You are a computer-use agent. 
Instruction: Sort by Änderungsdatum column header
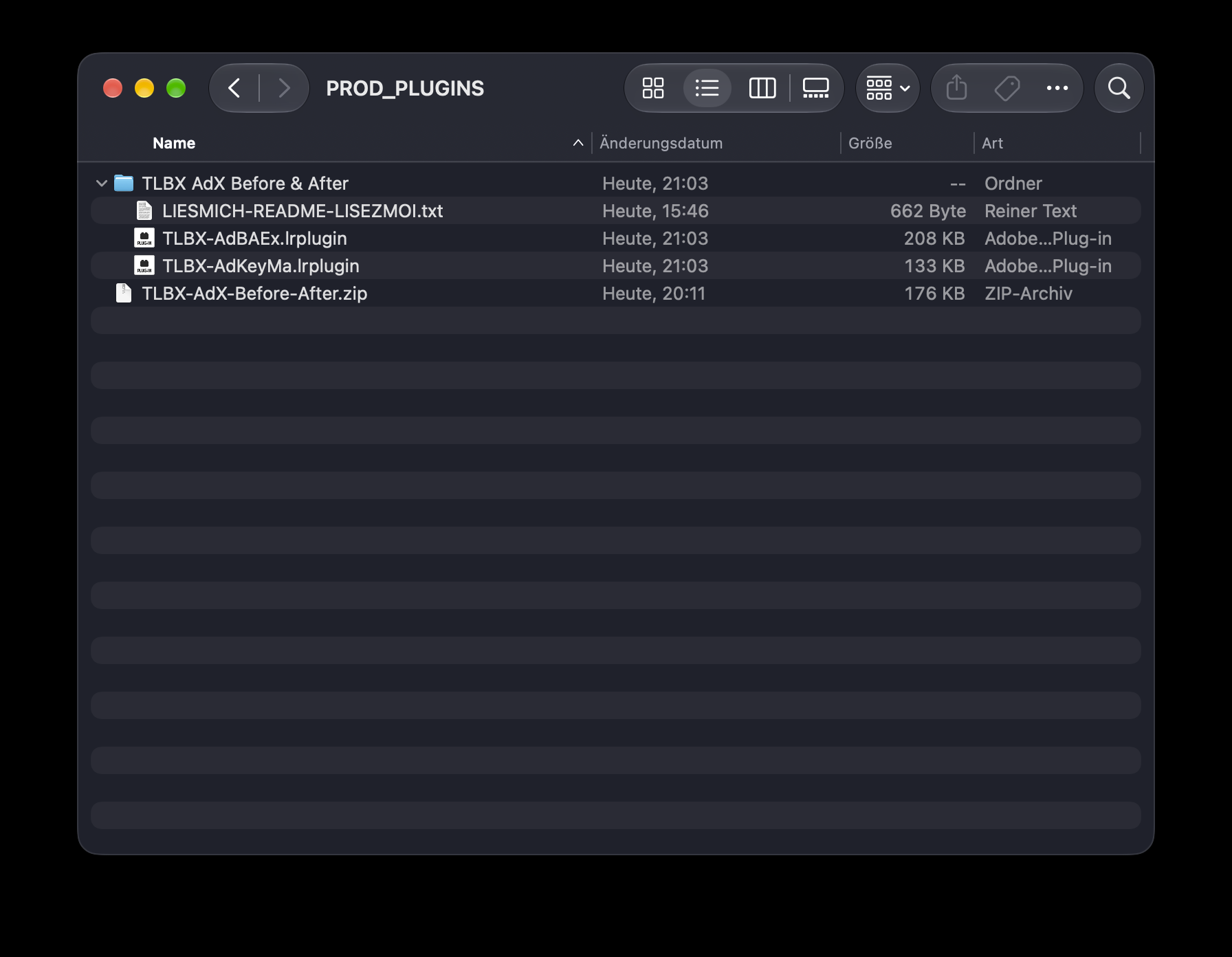(661, 143)
